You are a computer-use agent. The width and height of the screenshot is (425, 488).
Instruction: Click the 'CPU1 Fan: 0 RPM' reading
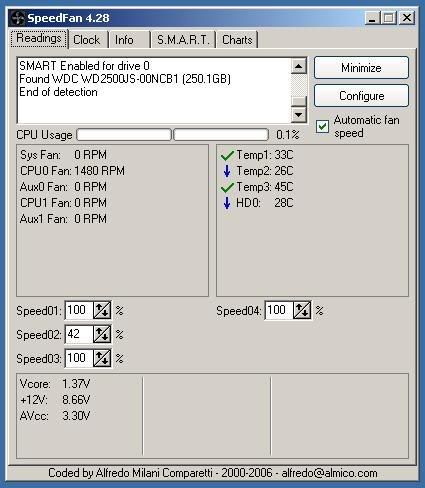tap(63, 203)
